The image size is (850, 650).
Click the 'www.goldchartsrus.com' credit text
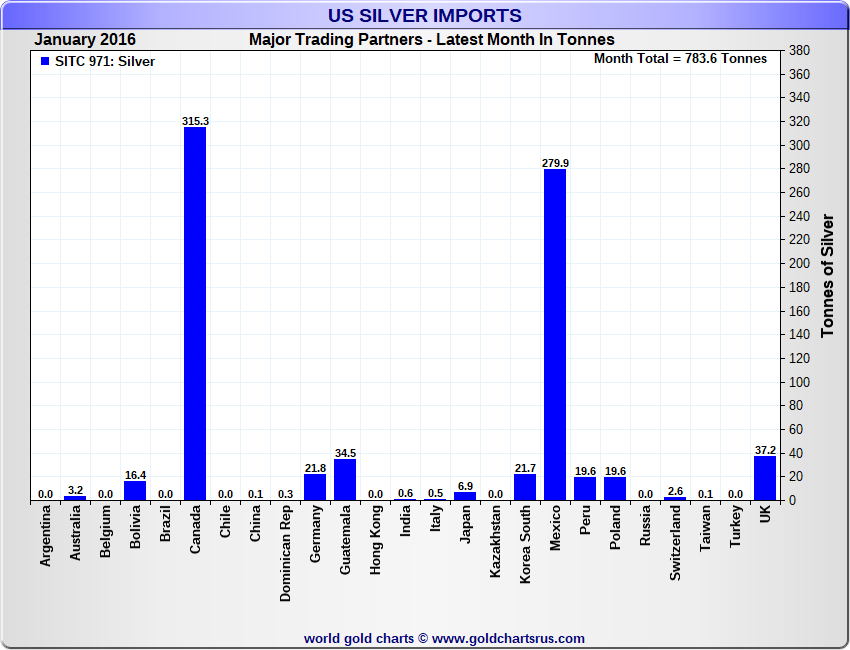(508, 639)
